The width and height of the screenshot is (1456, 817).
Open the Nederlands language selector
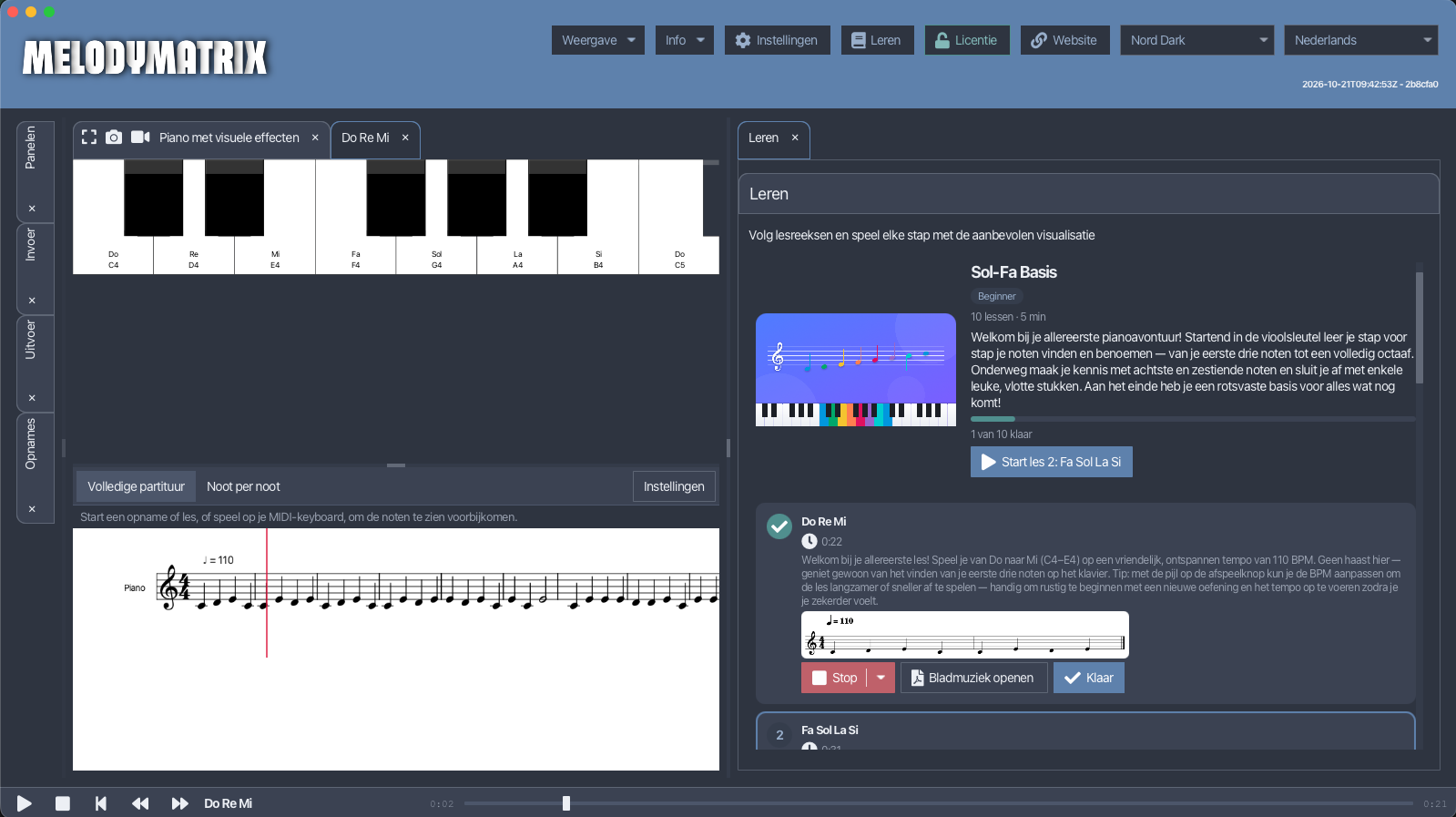[1361, 40]
